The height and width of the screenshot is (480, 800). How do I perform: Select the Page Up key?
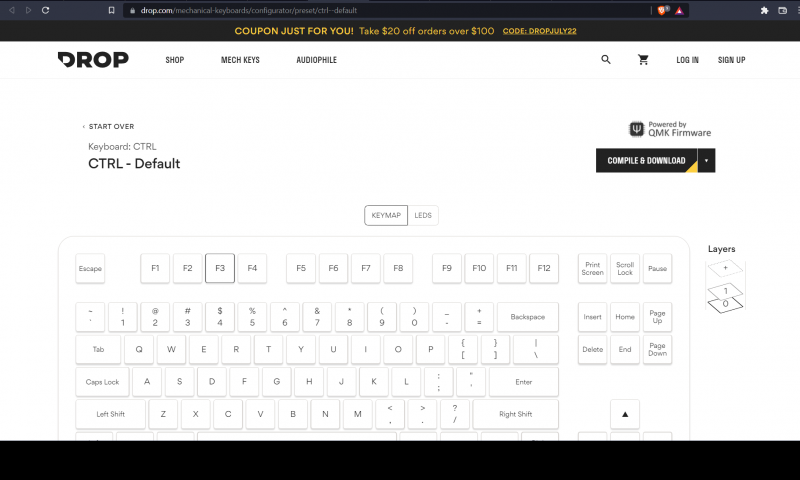click(657, 317)
